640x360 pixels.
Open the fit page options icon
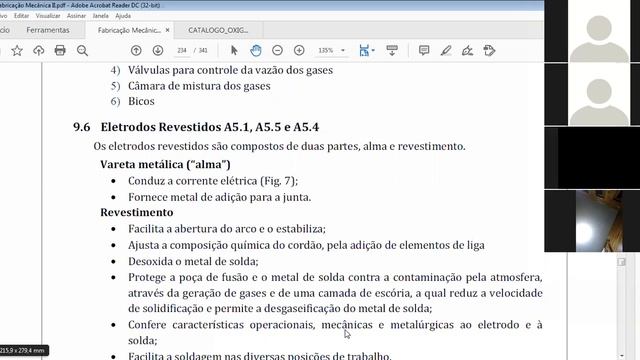(x=364, y=51)
